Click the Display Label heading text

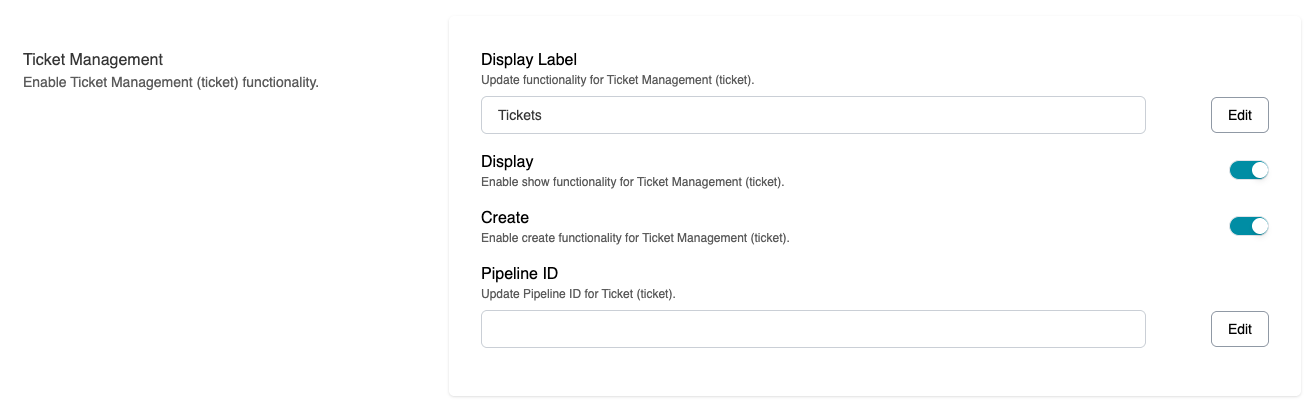tap(529, 59)
